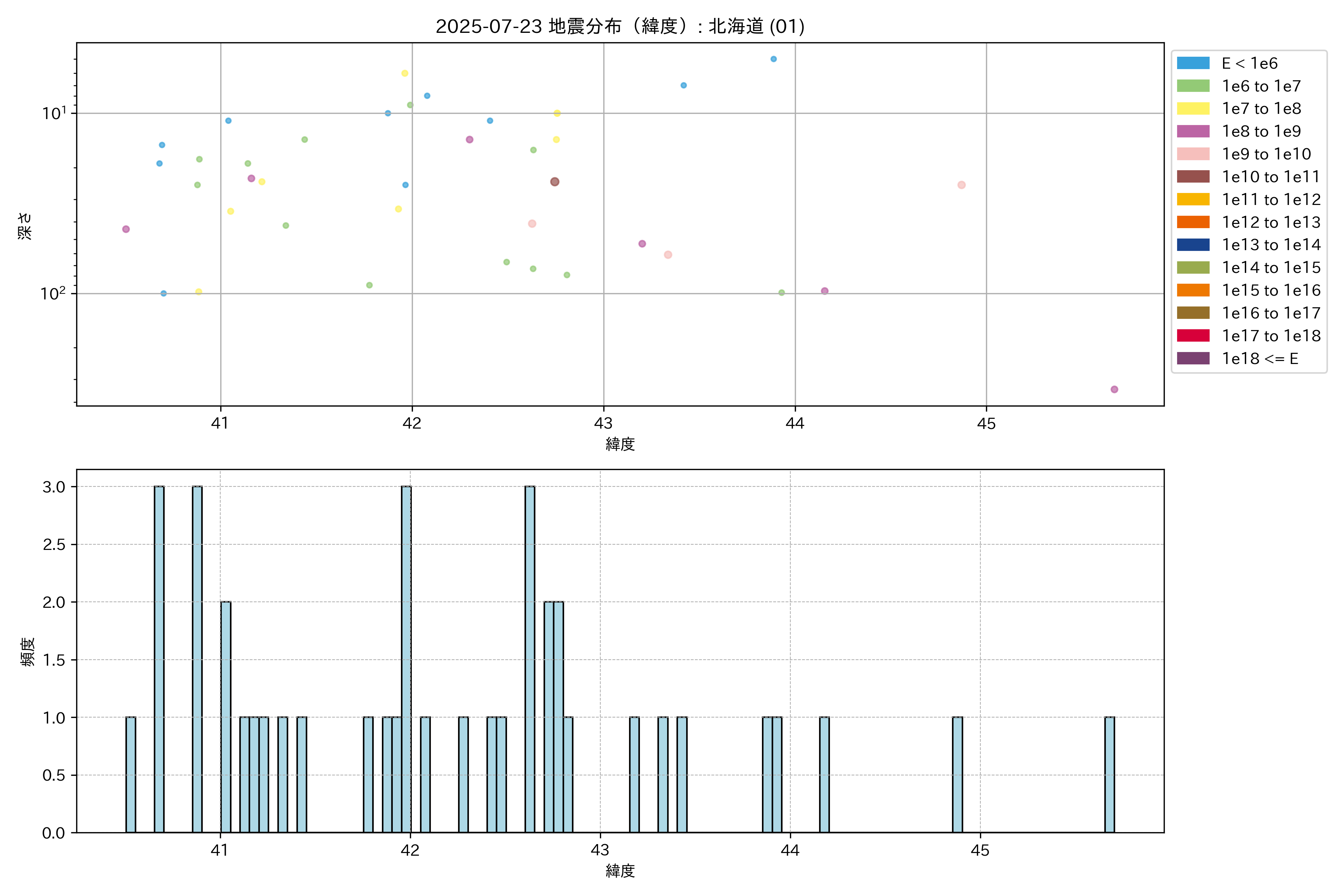This screenshot has width=1344, height=896.
Task: Click the pink scatter point near latitude 45
Action: [x=961, y=184]
